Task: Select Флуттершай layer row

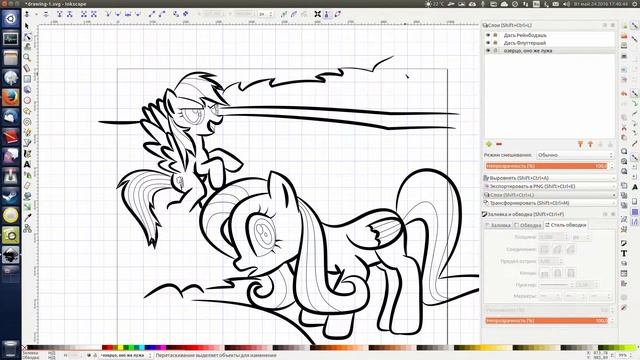Action: point(549,43)
